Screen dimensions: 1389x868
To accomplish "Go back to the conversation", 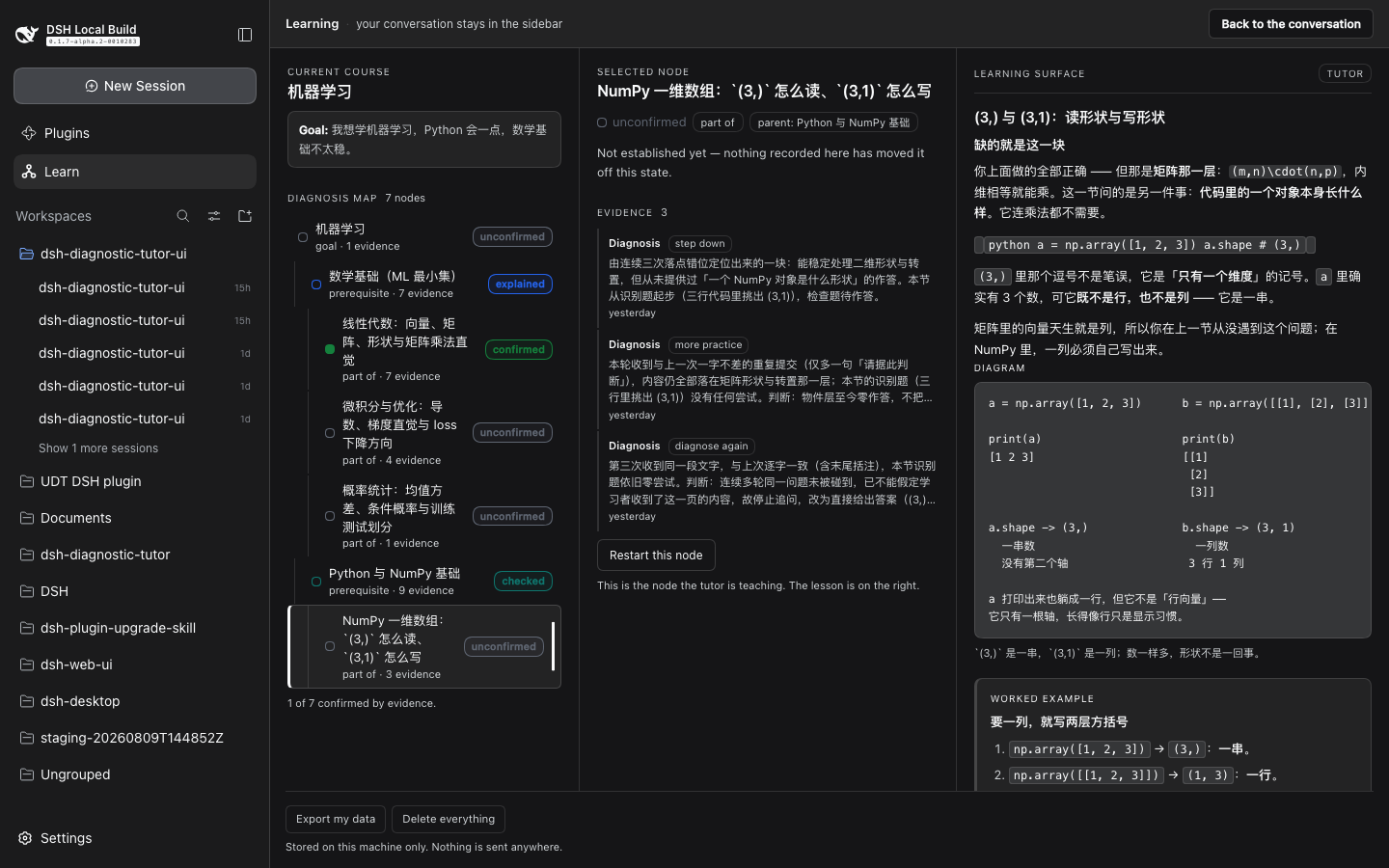I will click(1291, 24).
